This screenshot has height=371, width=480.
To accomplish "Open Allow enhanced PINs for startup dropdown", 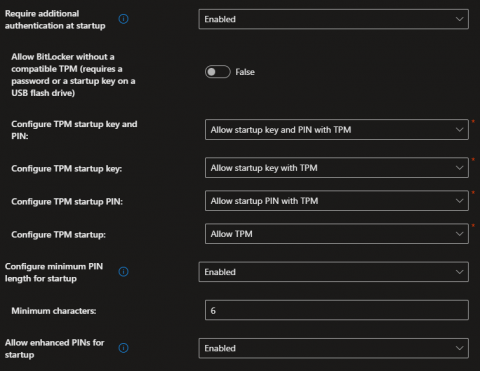I will [334, 348].
